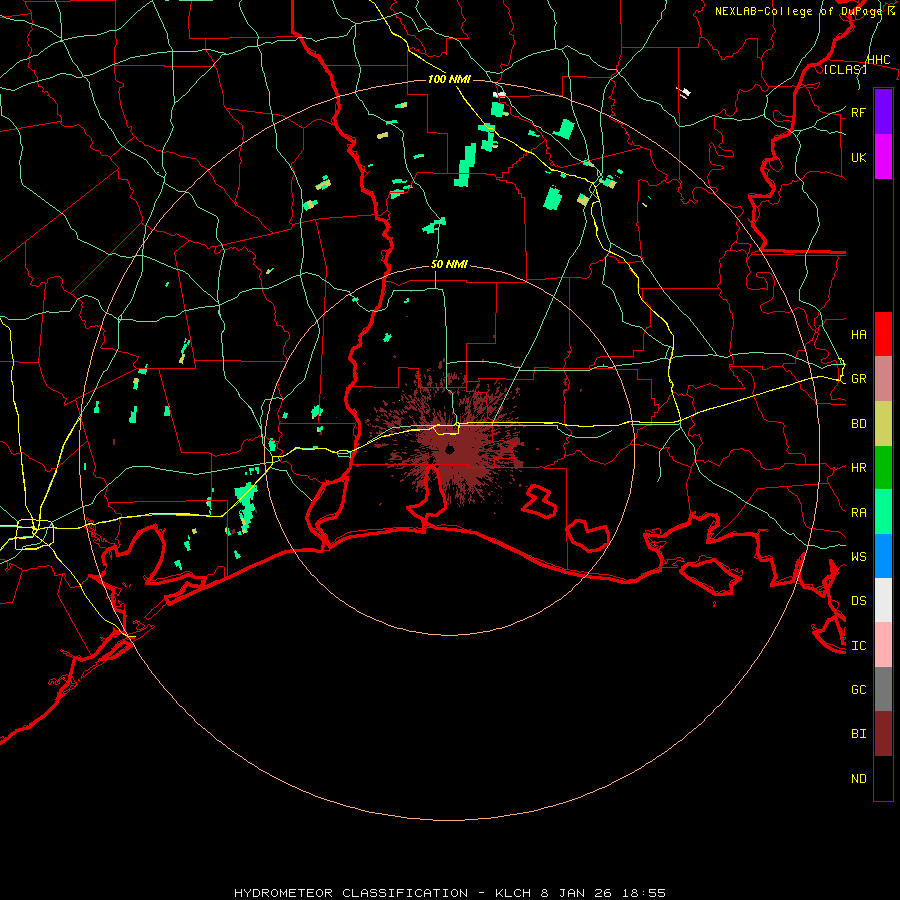The height and width of the screenshot is (900, 900).
Task: Click the BI dark red color swatch
Action: tap(883, 734)
